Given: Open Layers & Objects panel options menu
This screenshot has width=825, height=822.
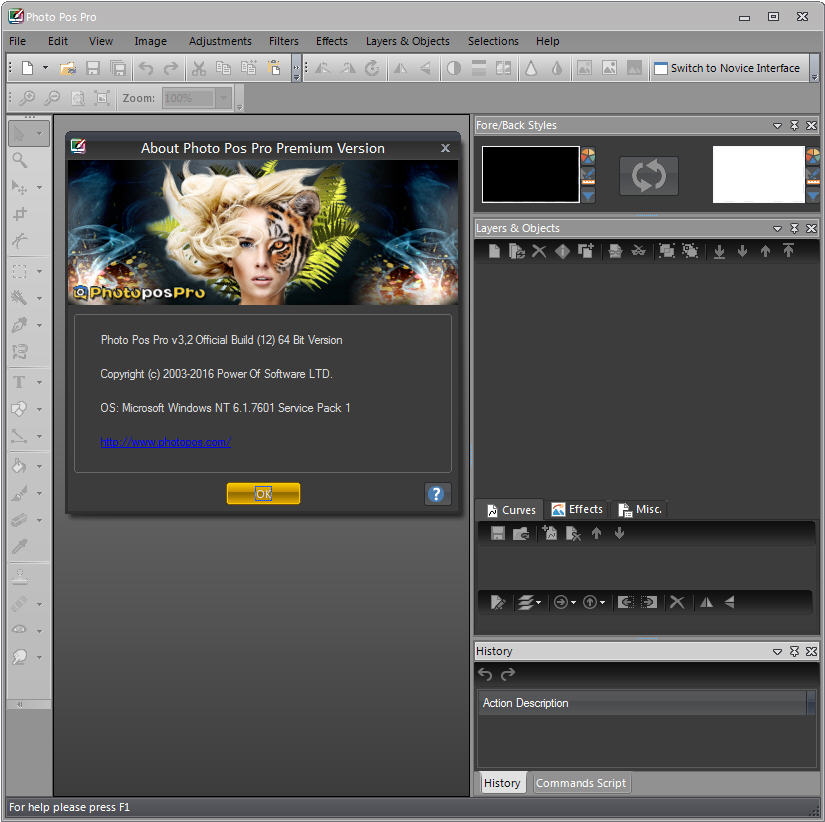Looking at the screenshot, I should click(777, 228).
